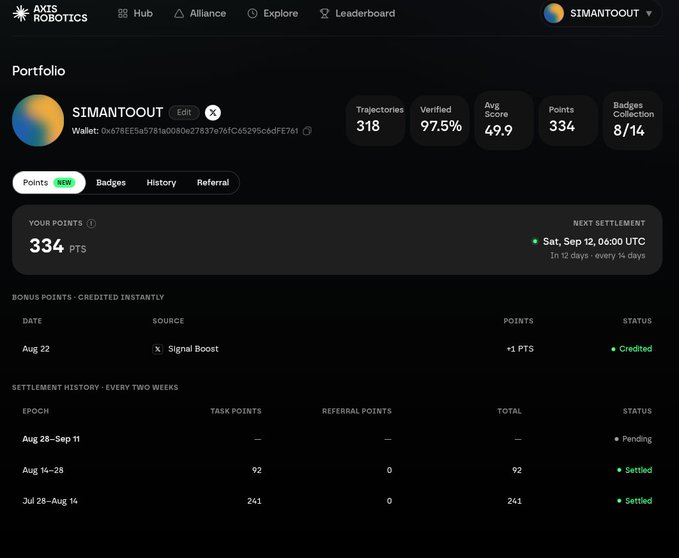Click the wallet address text
The width and height of the screenshot is (679, 558).
200,131
